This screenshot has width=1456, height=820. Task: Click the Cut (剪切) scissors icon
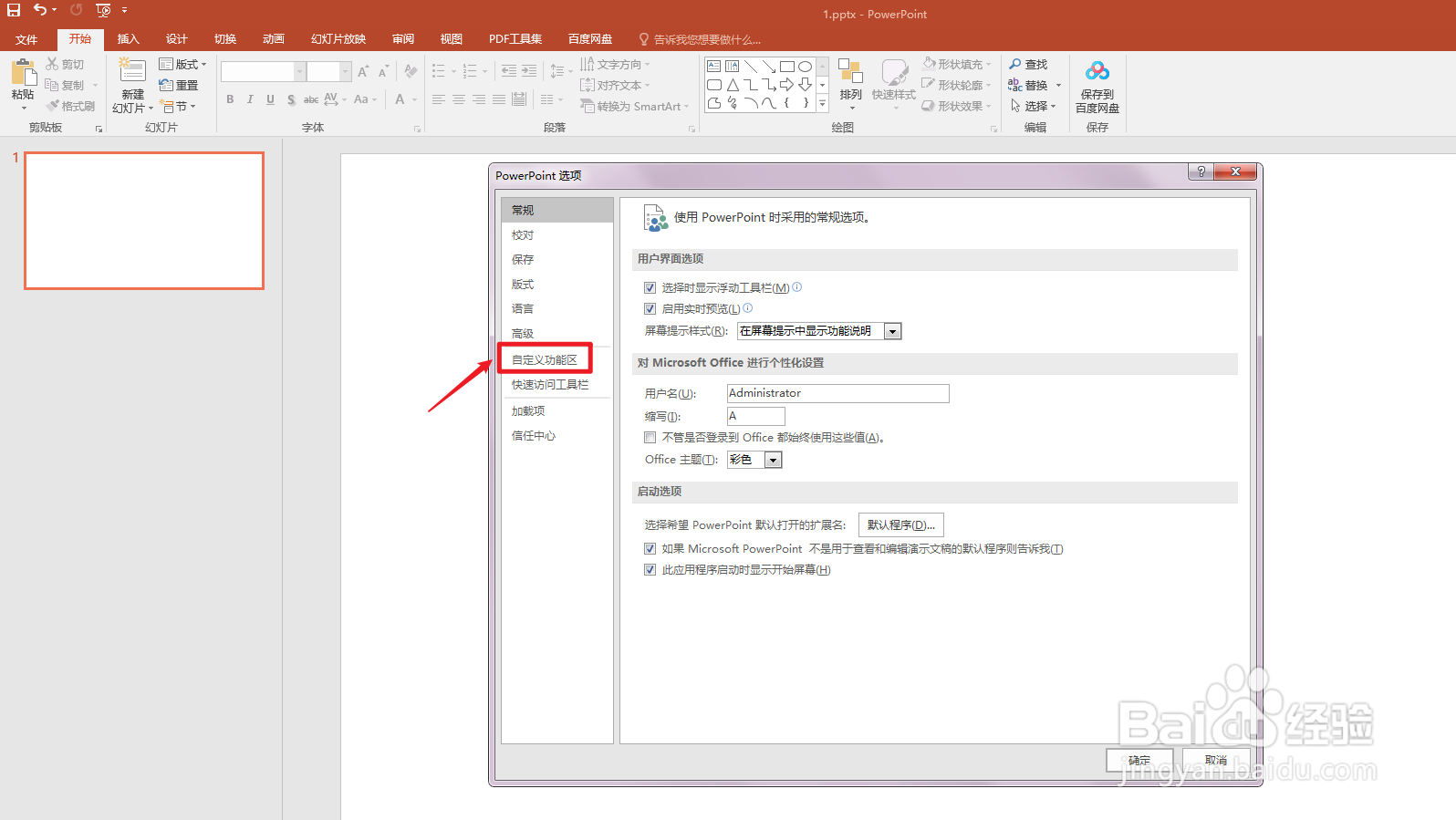click(x=52, y=64)
